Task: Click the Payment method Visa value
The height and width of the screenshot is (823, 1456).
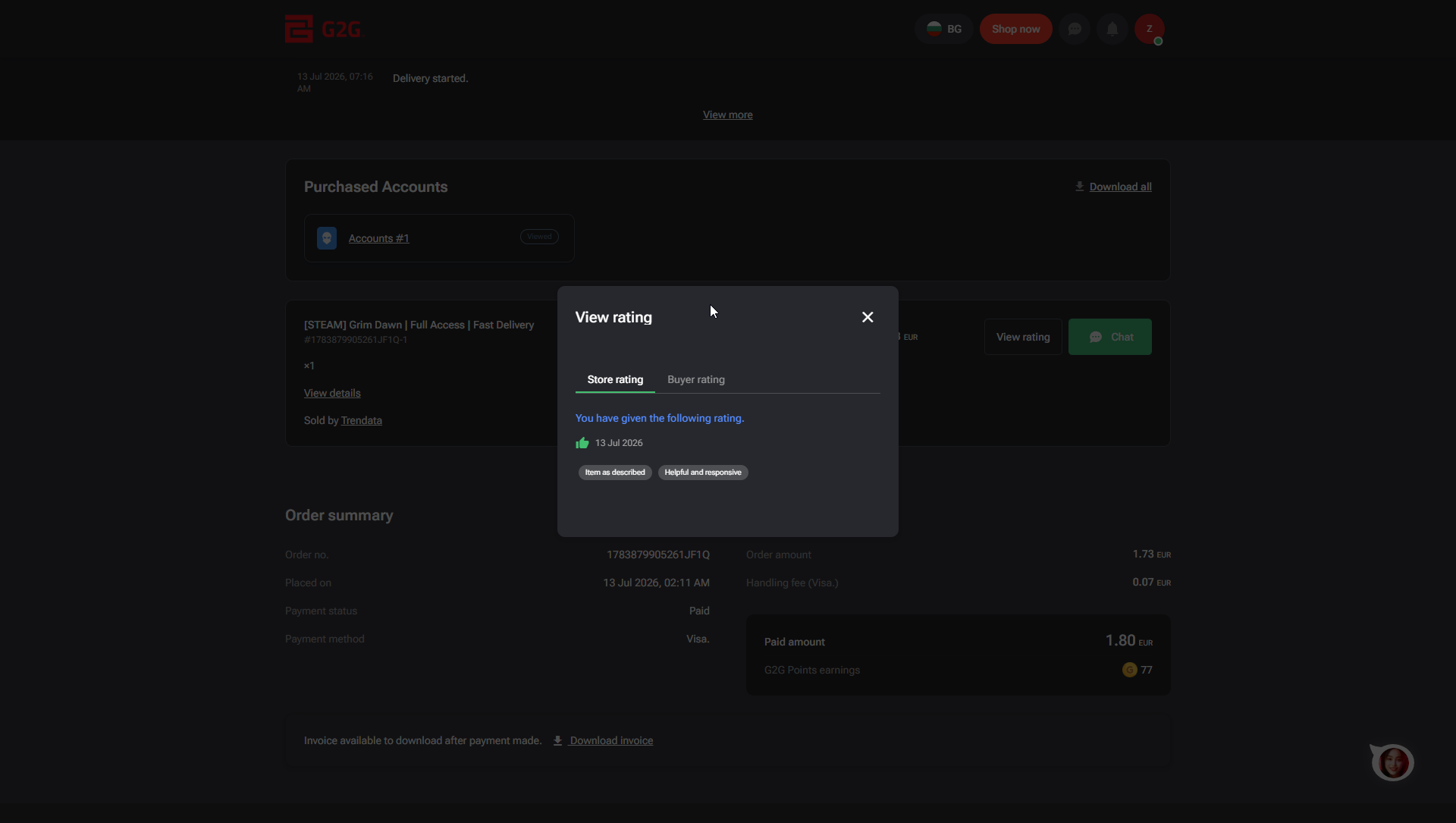Action: (698, 639)
